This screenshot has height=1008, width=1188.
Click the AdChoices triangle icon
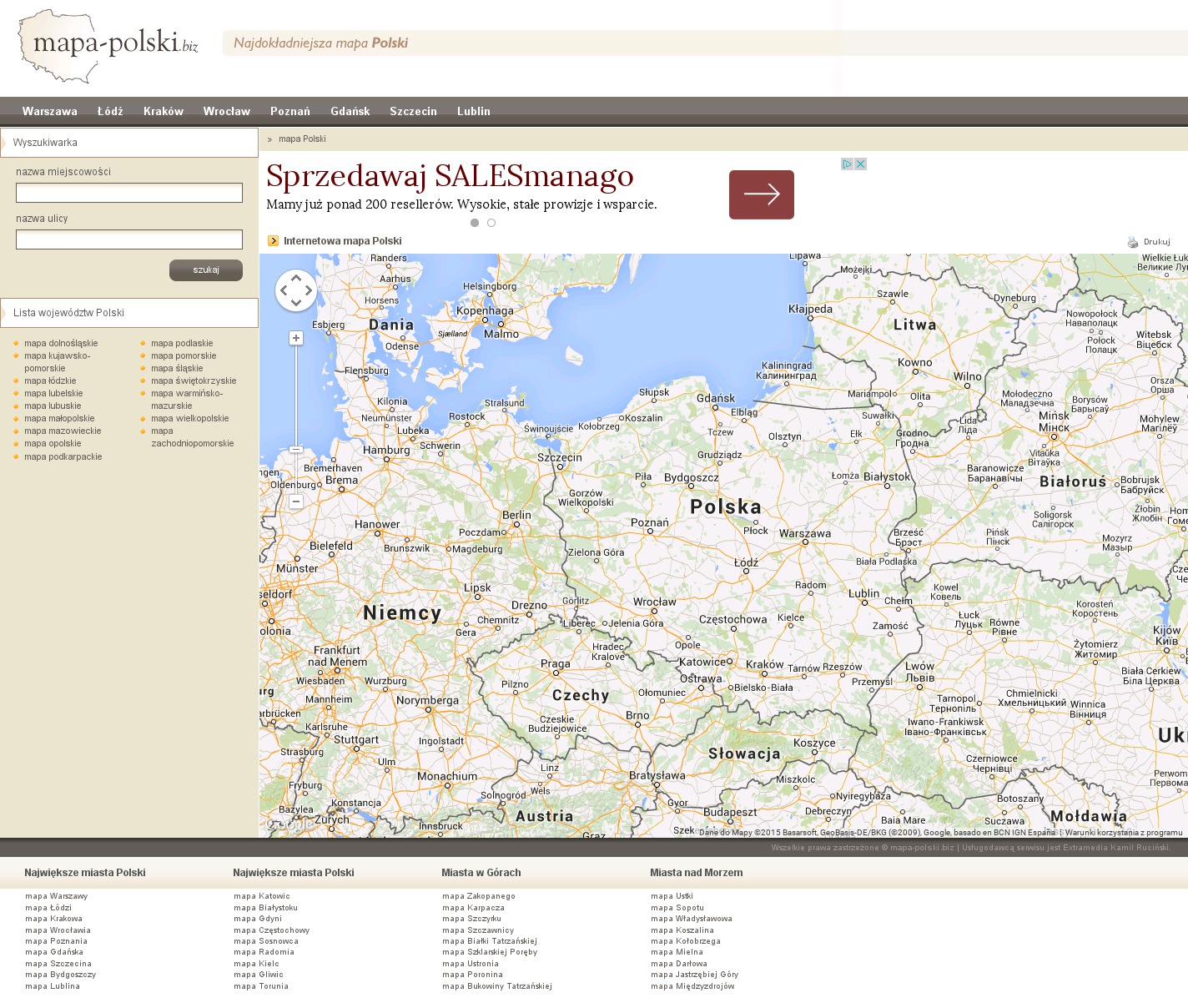pos(847,164)
